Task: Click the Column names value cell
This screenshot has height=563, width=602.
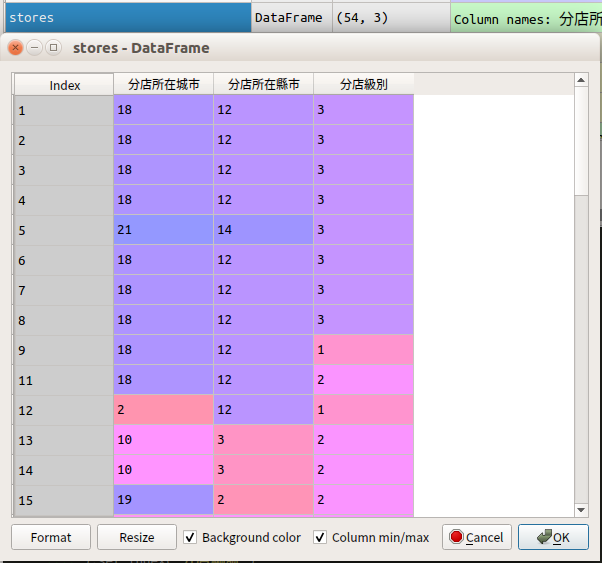Action: pos(526,18)
